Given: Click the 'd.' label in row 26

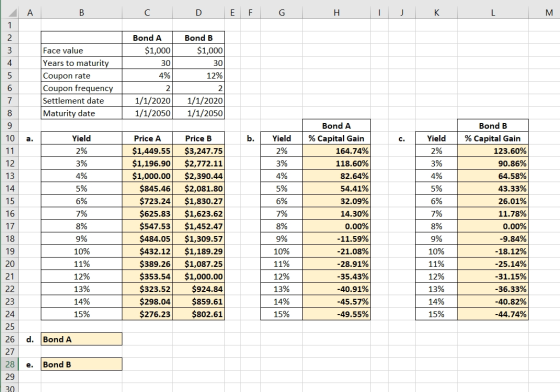Looking at the screenshot, I should click(30, 339).
